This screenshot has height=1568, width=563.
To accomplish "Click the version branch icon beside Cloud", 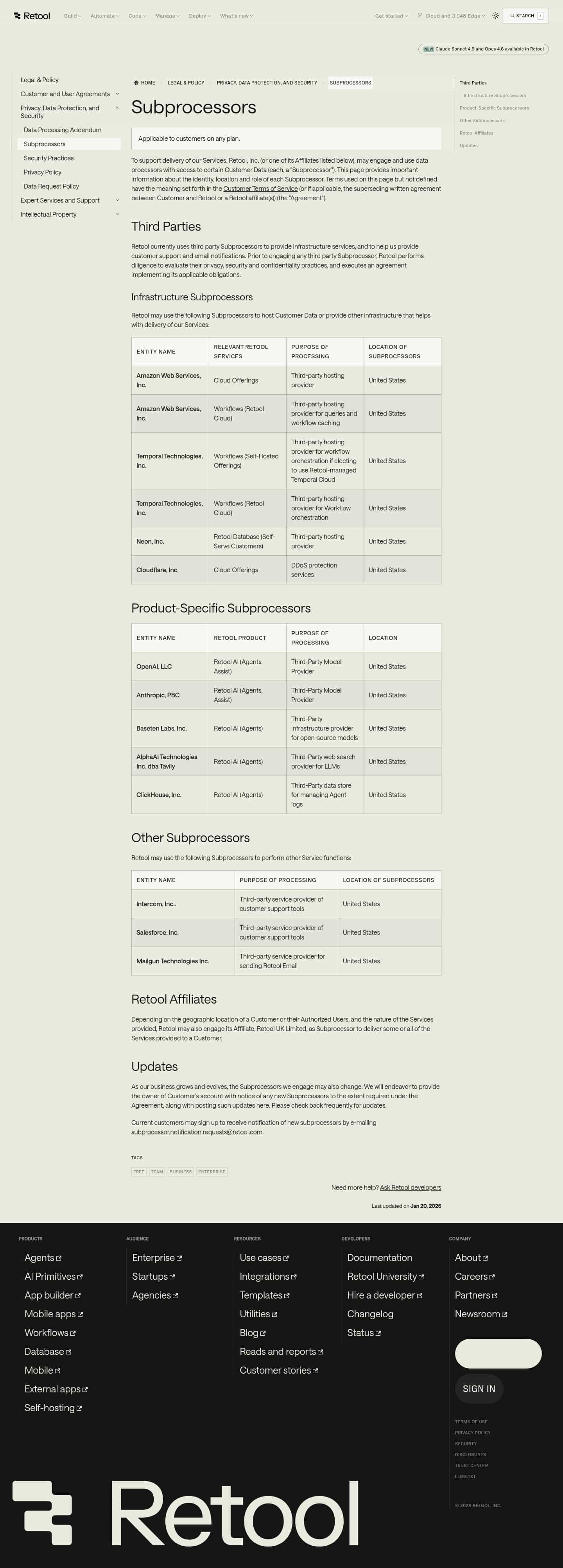I will pyautogui.click(x=420, y=16).
